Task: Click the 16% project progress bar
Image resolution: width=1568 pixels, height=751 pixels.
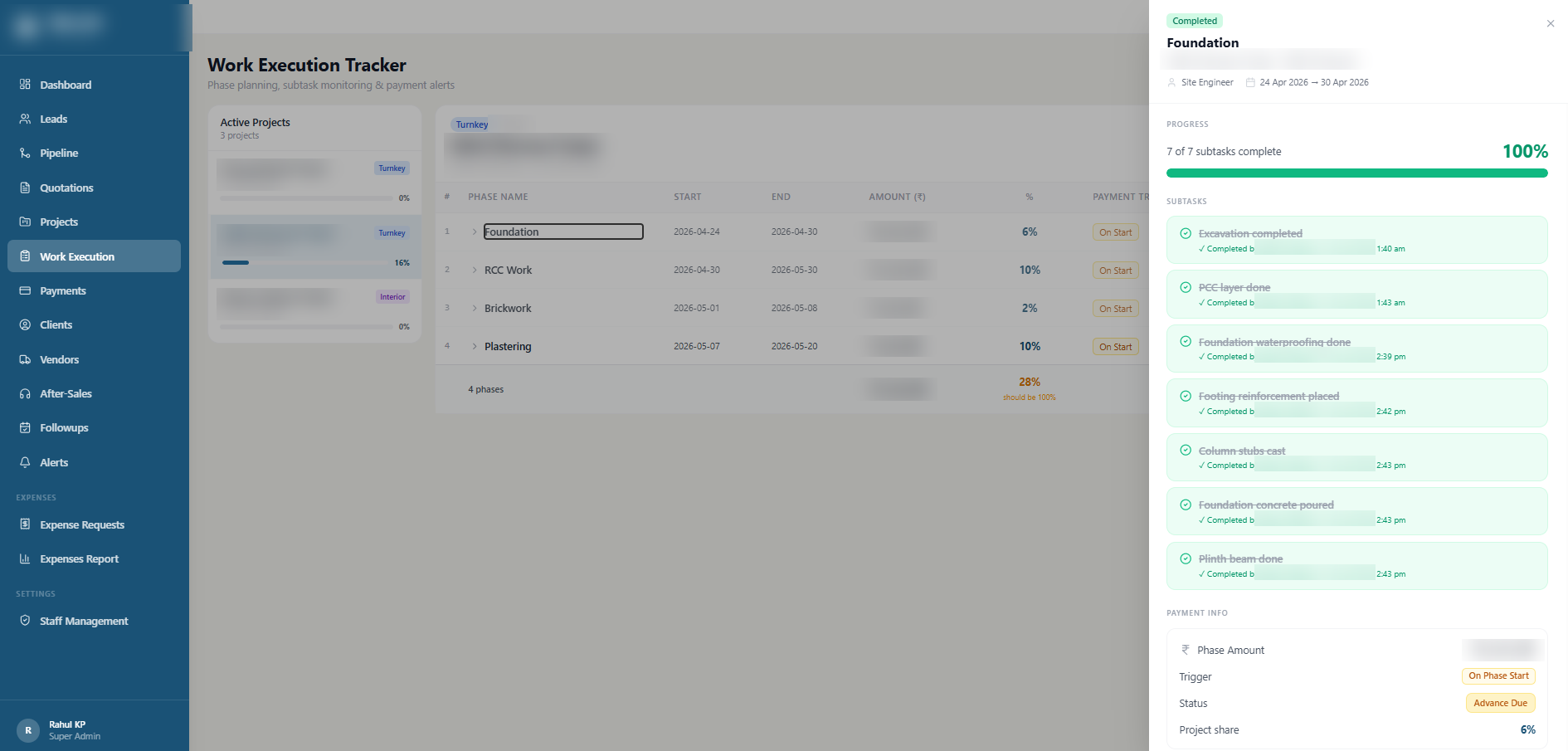Action: [x=306, y=262]
